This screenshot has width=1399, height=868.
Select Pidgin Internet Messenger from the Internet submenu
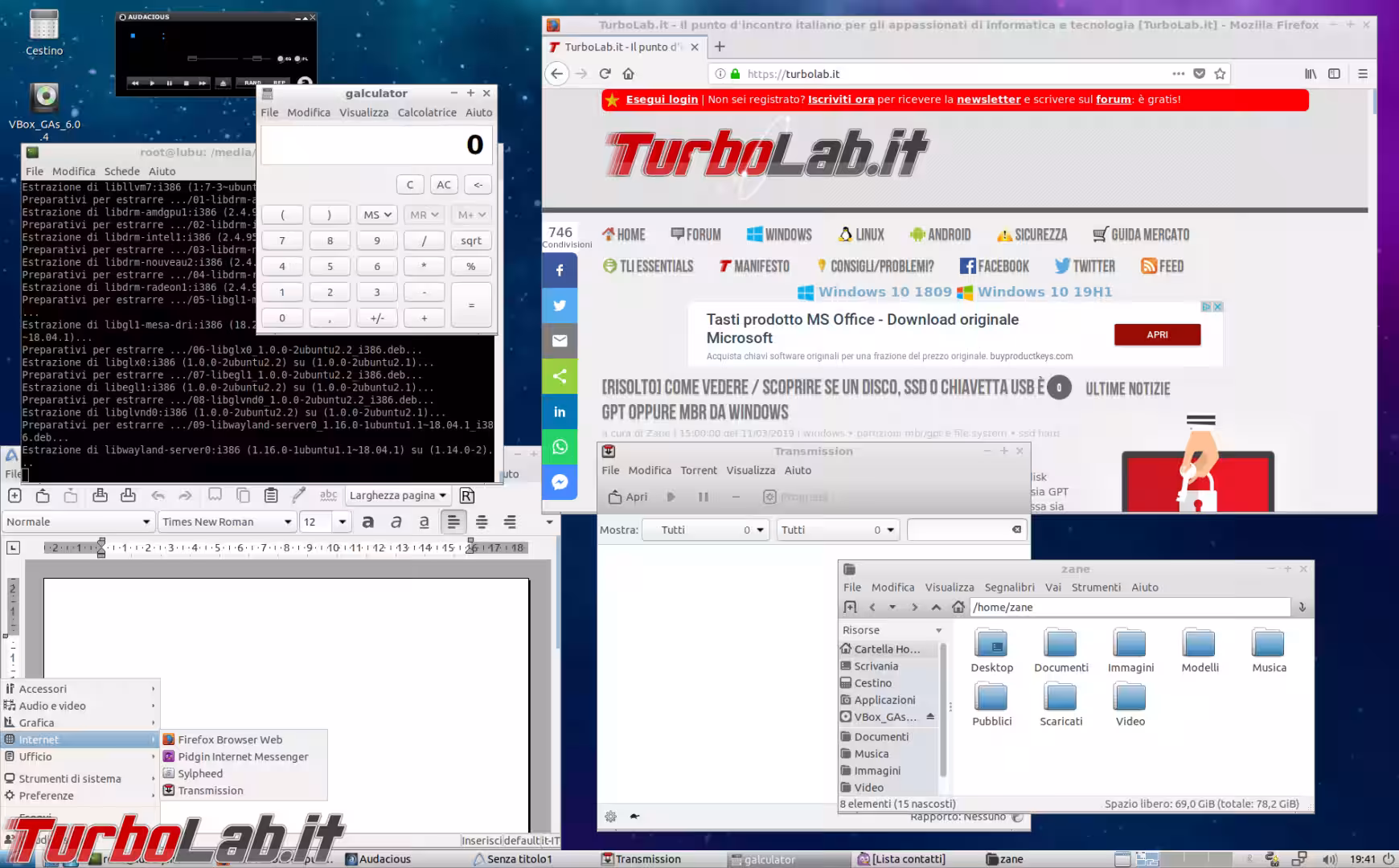pyautogui.click(x=242, y=756)
